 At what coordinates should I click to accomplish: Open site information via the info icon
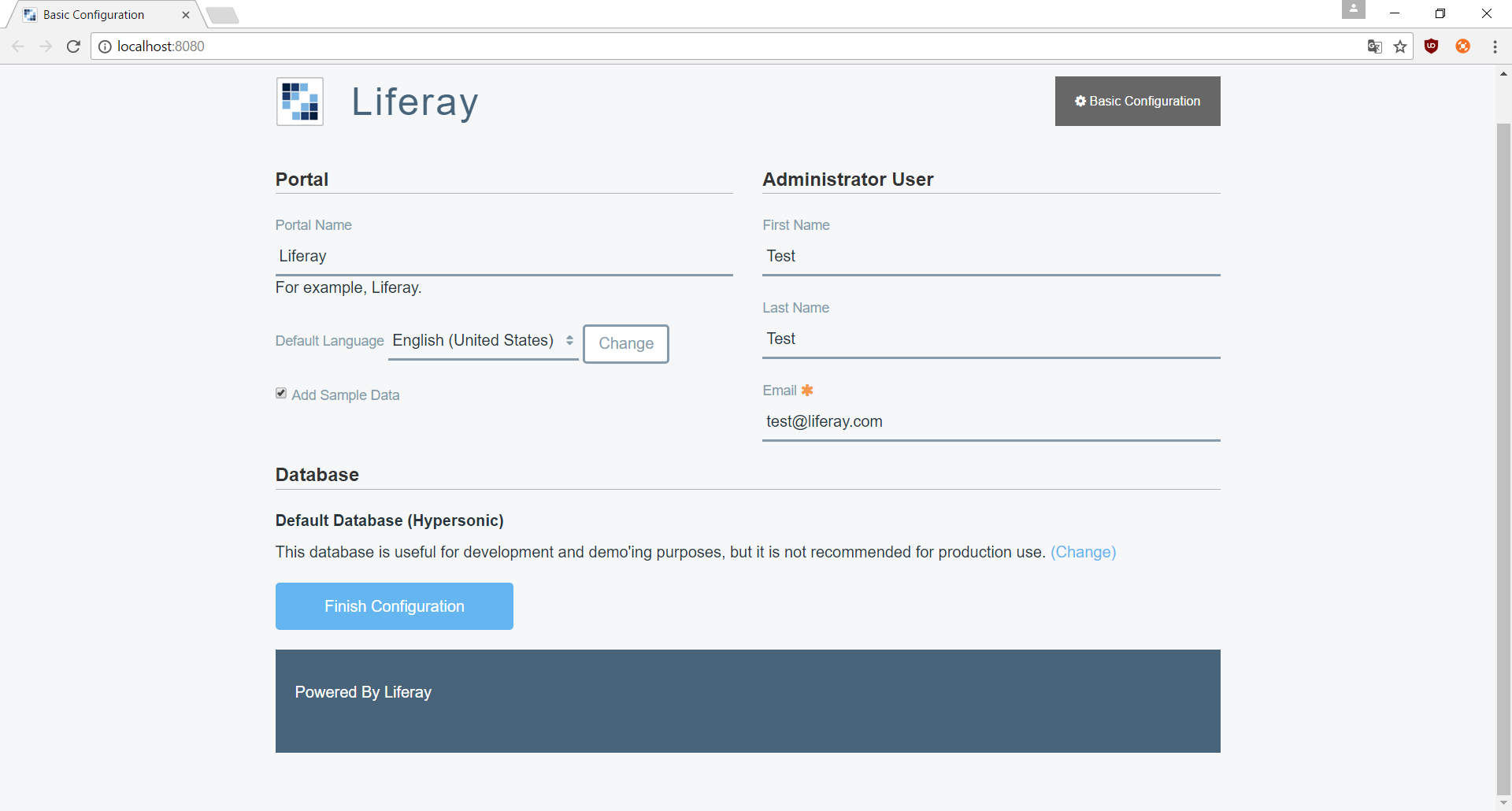pos(106,46)
